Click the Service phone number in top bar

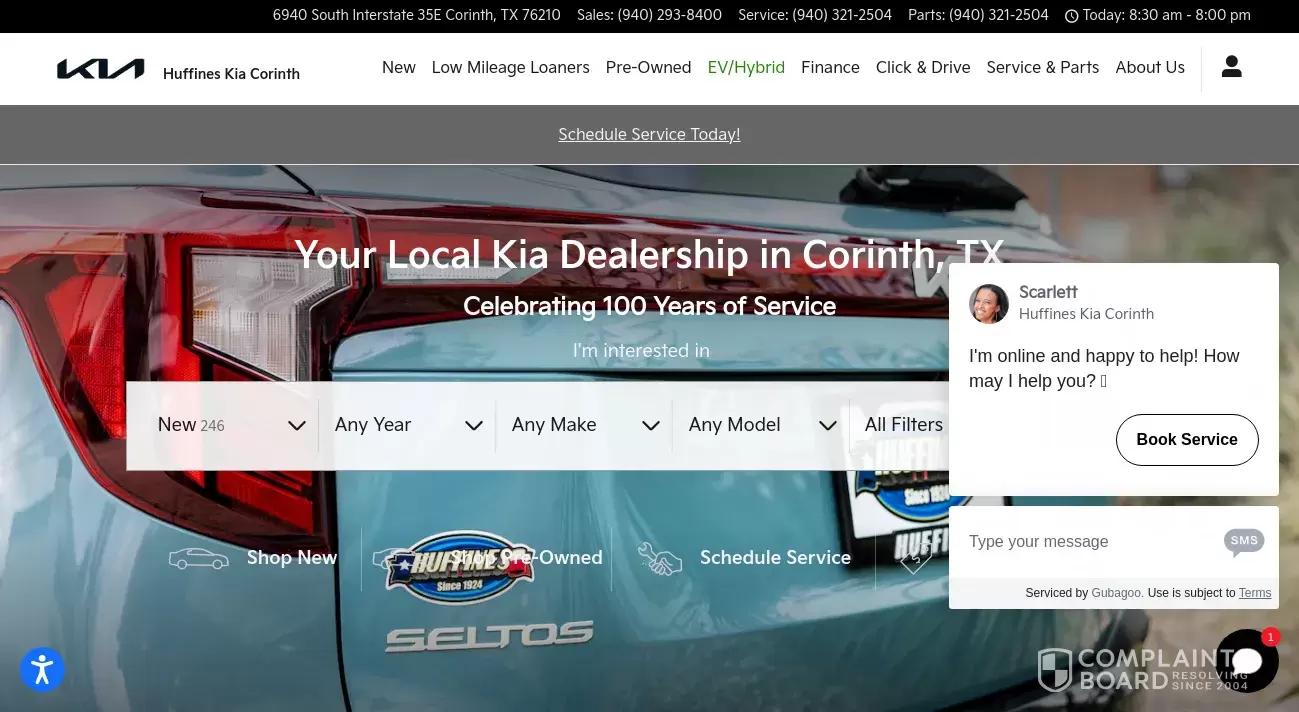click(842, 16)
